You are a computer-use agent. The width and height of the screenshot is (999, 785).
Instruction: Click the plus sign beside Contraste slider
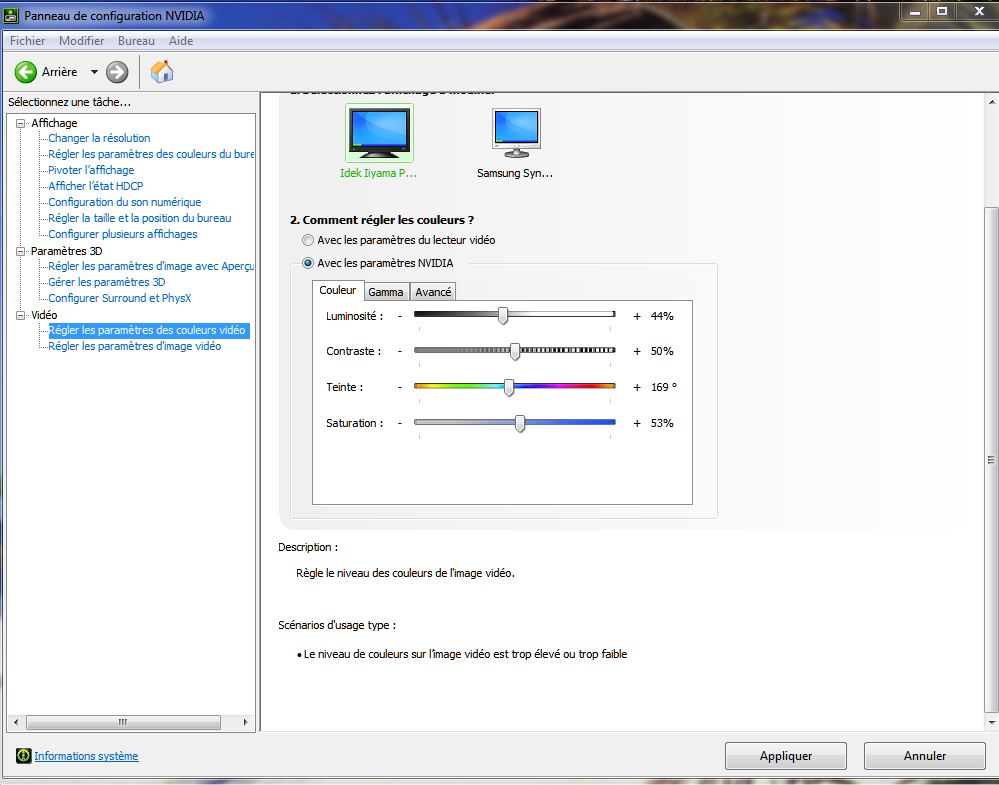coord(636,351)
